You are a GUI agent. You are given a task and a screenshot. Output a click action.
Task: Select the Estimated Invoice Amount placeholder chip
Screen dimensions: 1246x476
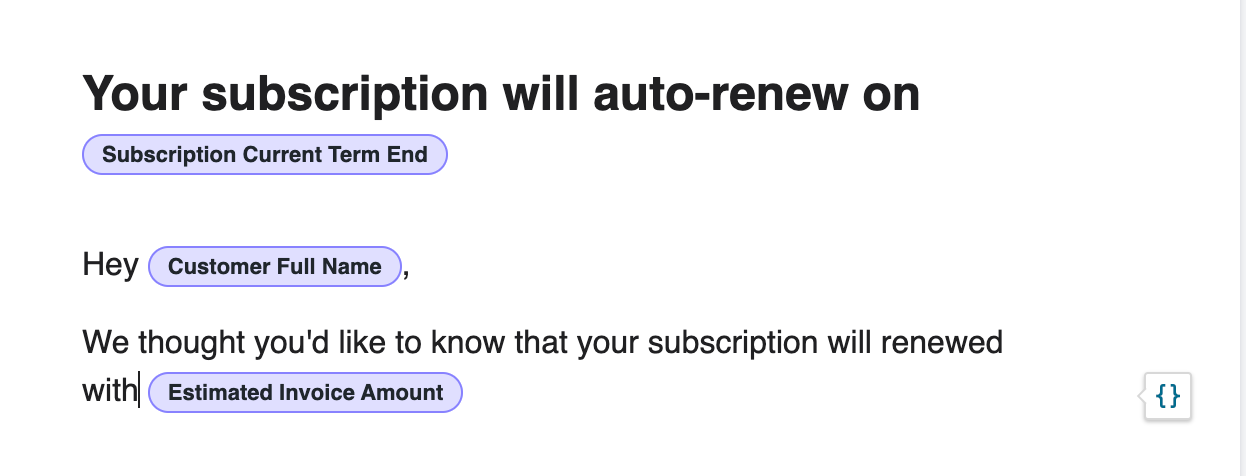click(305, 393)
